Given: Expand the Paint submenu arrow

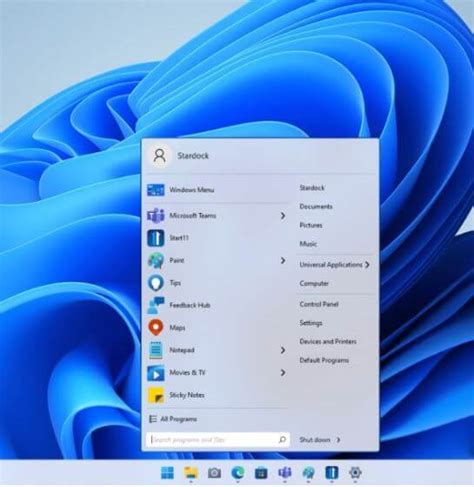Looking at the screenshot, I should (283, 260).
